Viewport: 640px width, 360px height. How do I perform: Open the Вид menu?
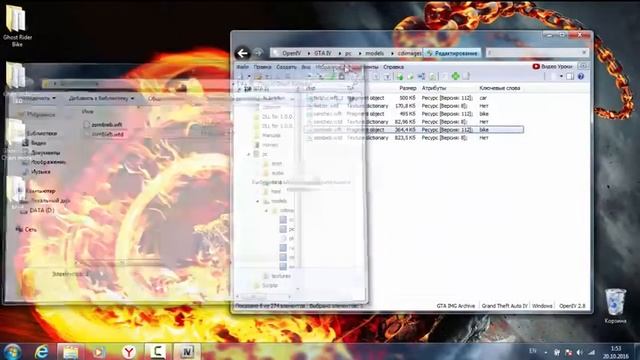306,67
